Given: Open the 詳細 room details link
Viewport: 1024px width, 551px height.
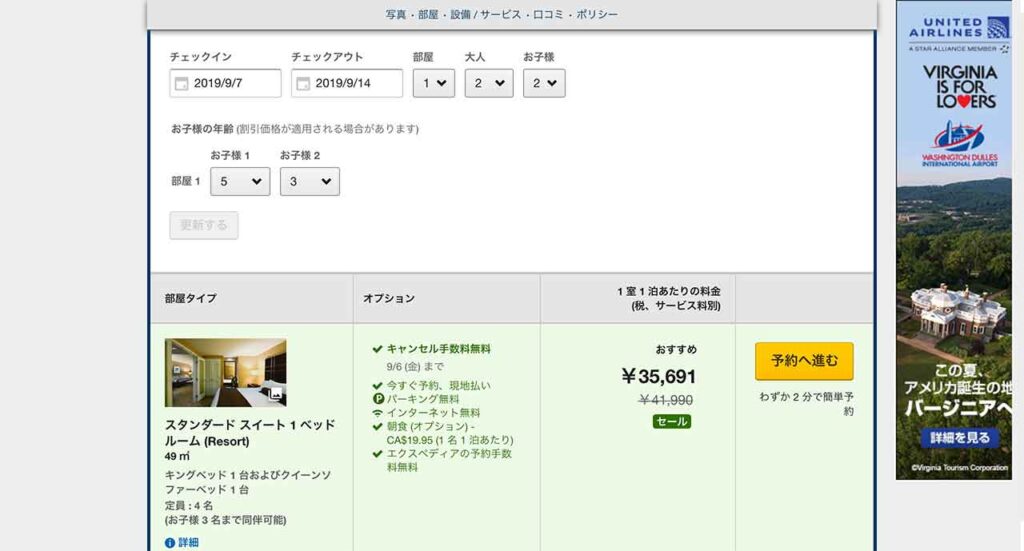Looking at the screenshot, I should (x=188, y=543).
